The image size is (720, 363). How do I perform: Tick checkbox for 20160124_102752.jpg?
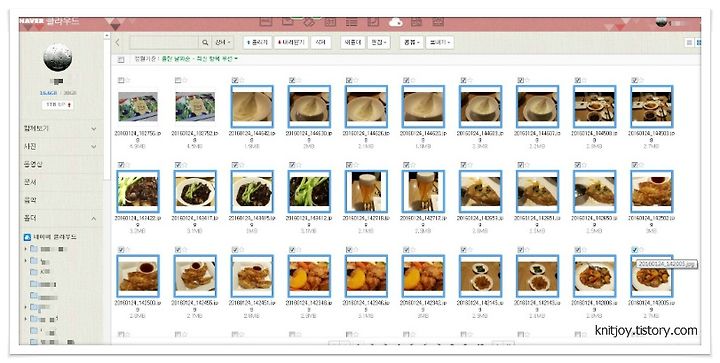(x=178, y=80)
